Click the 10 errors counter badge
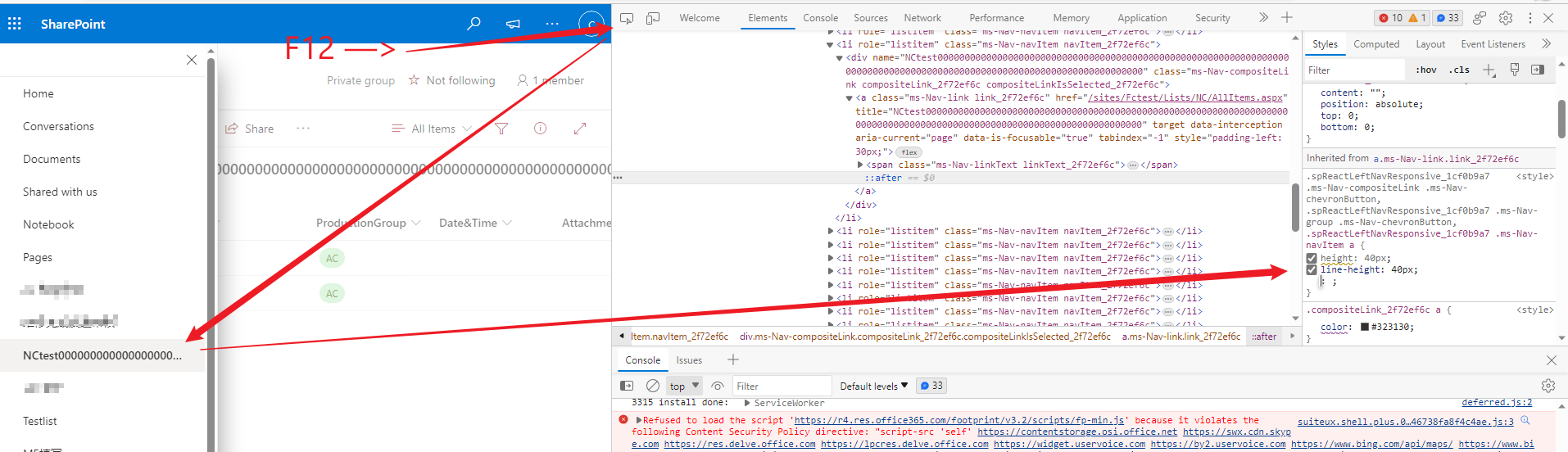Viewport: 1568px width, 452px height. coord(1390,18)
